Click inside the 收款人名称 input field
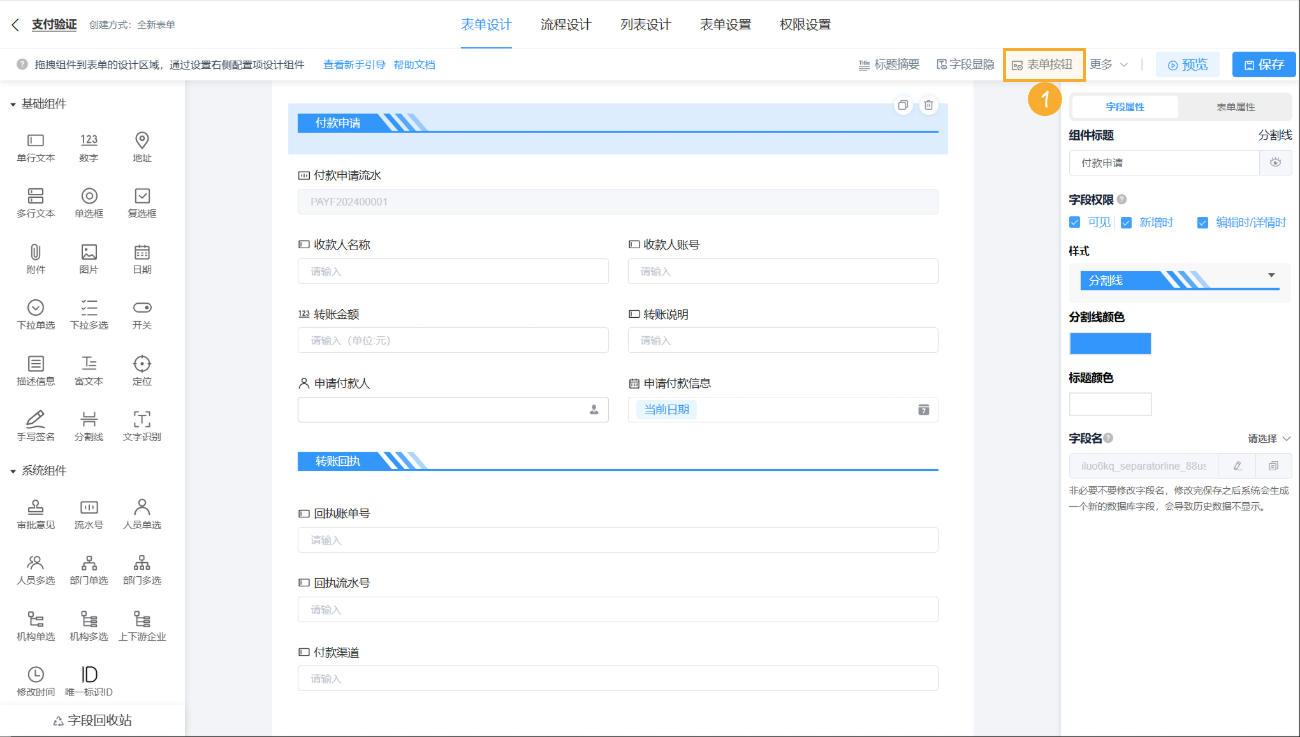 [452, 271]
